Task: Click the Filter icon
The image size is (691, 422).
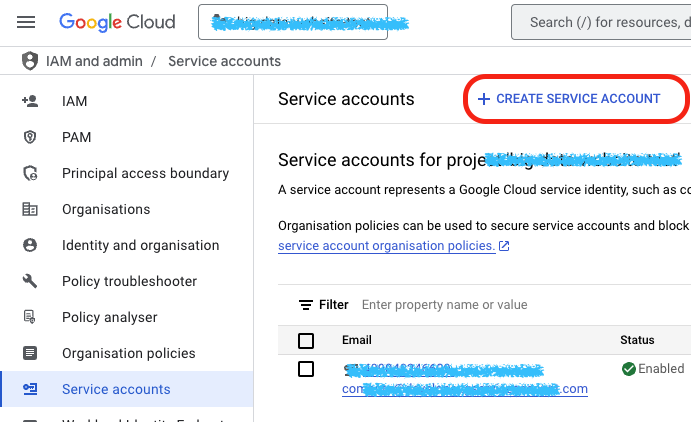Action: pyautogui.click(x=306, y=305)
